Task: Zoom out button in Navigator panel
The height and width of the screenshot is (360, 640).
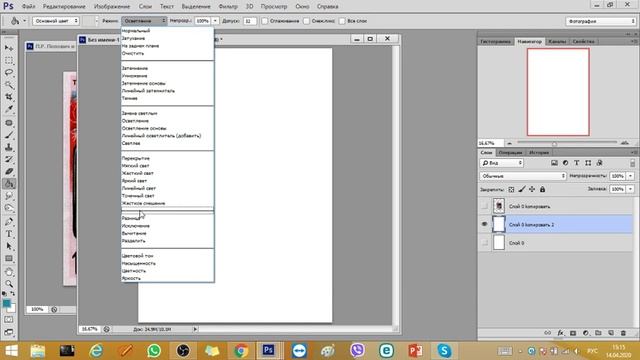Action: pos(509,143)
